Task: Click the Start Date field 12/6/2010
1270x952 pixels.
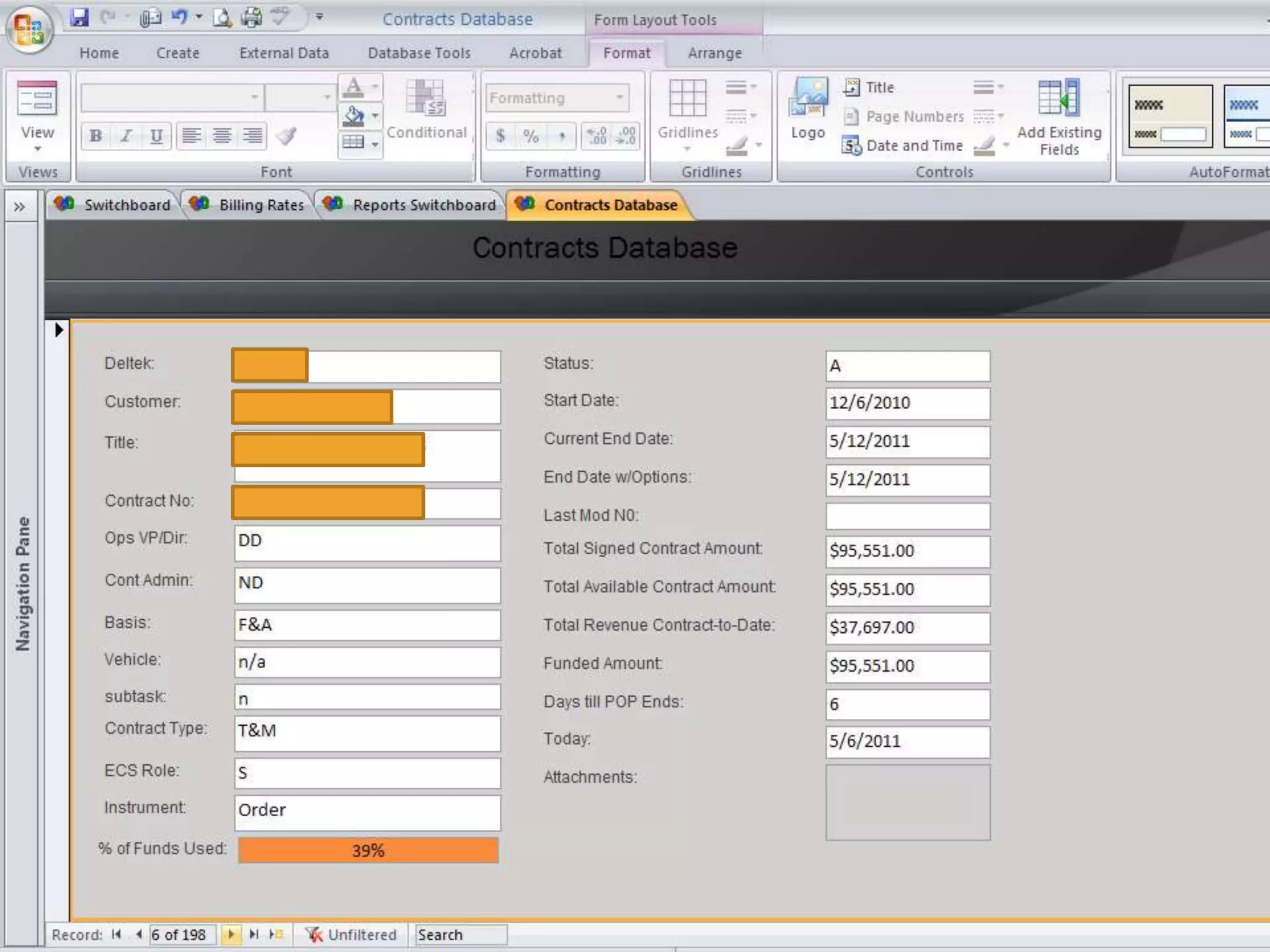Action: [908, 403]
